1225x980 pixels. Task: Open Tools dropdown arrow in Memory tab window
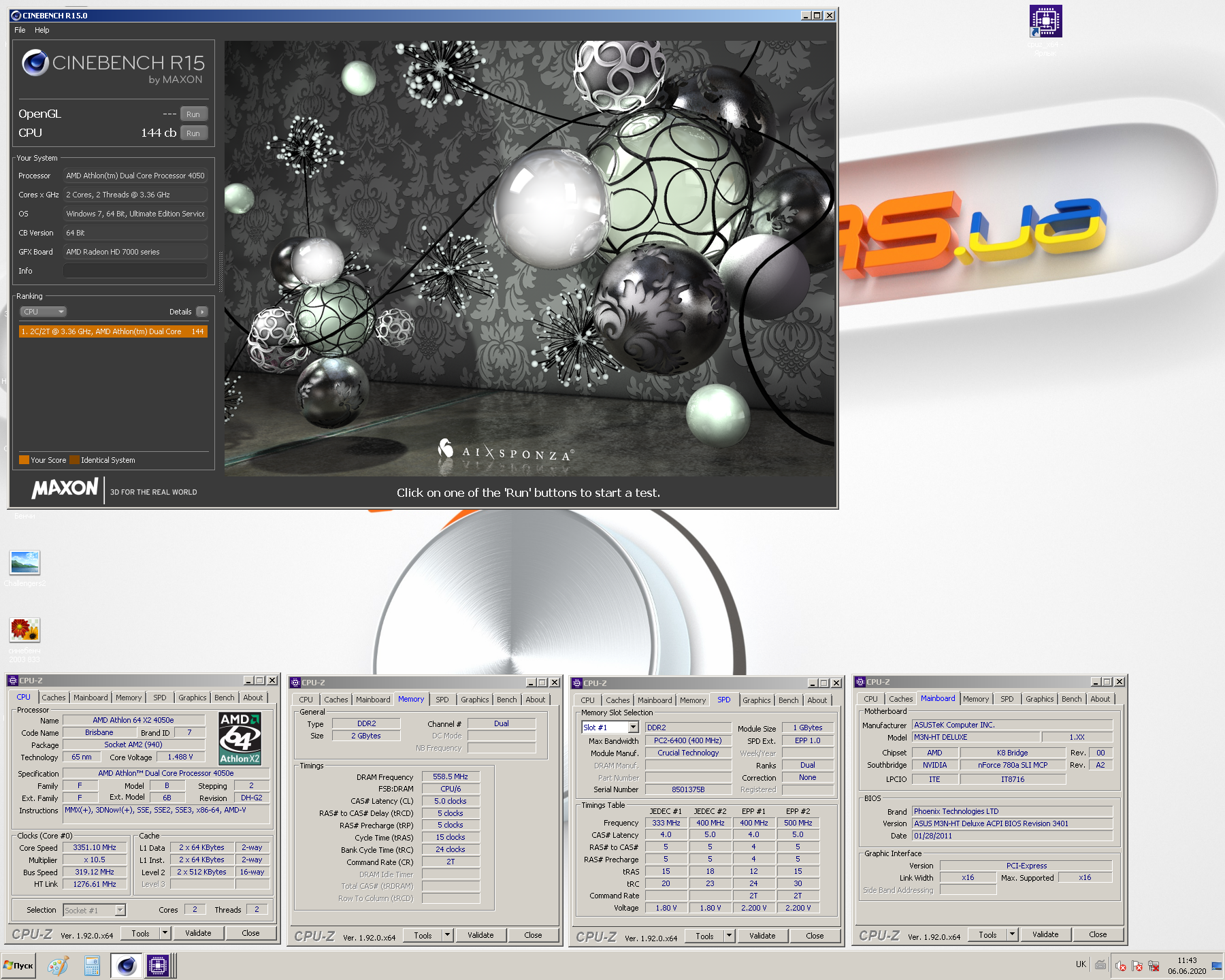click(447, 935)
